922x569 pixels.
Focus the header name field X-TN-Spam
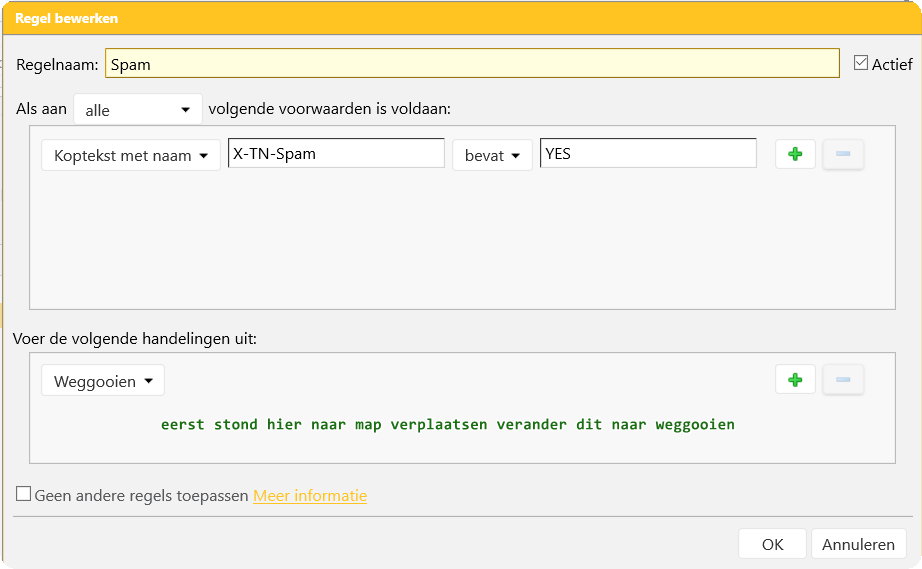click(x=336, y=154)
